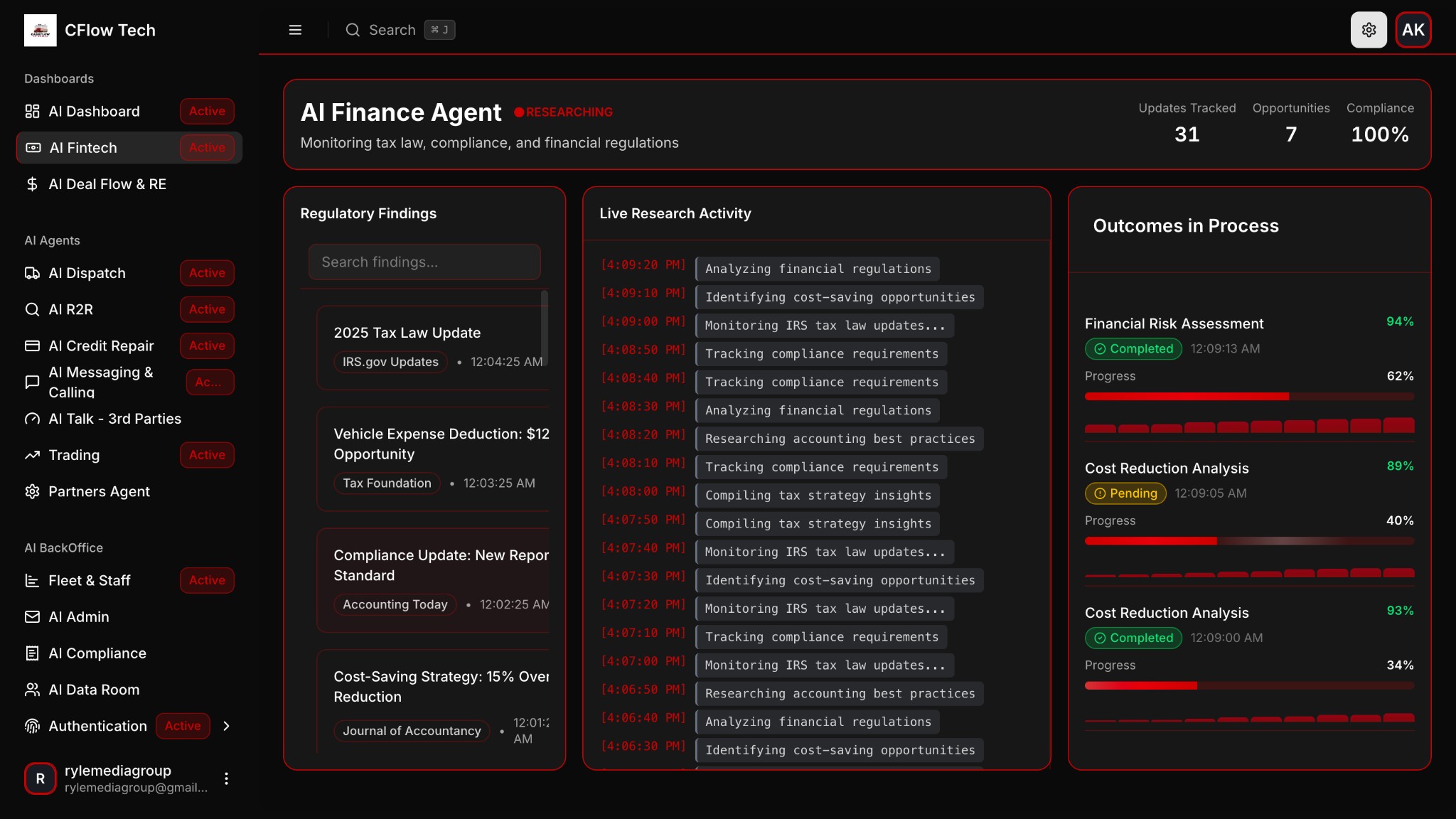Open AI Messaging & Calling
The height and width of the screenshot is (819, 1456).
[x=100, y=382]
